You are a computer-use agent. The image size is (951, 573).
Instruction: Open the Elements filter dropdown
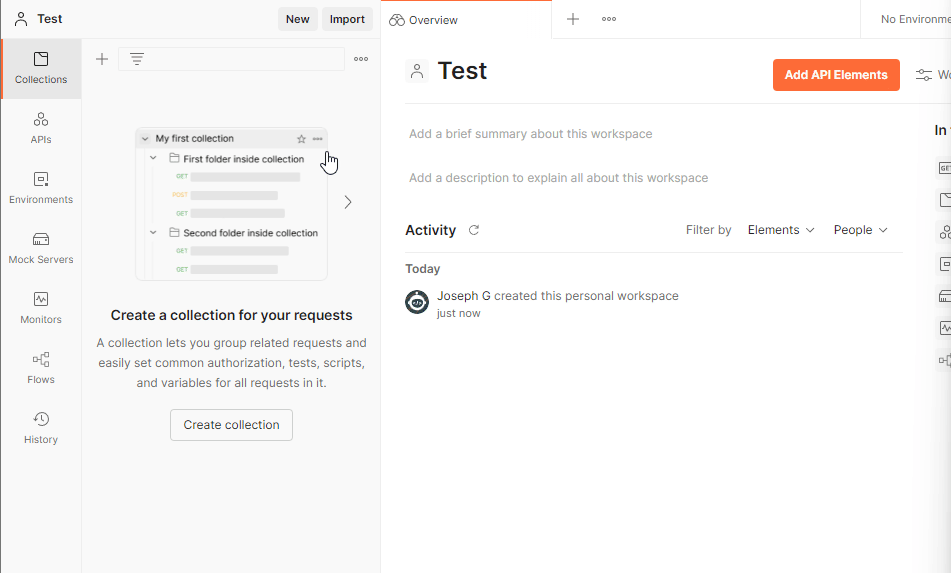point(781,230)
